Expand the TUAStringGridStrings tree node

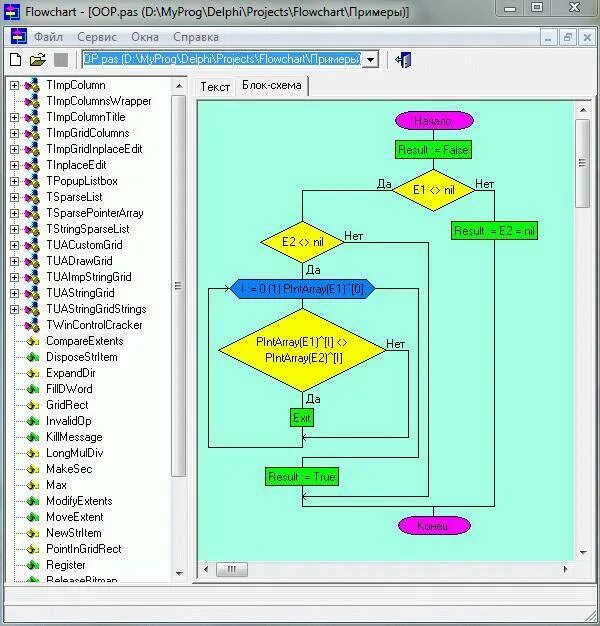[x=14, y=309]
